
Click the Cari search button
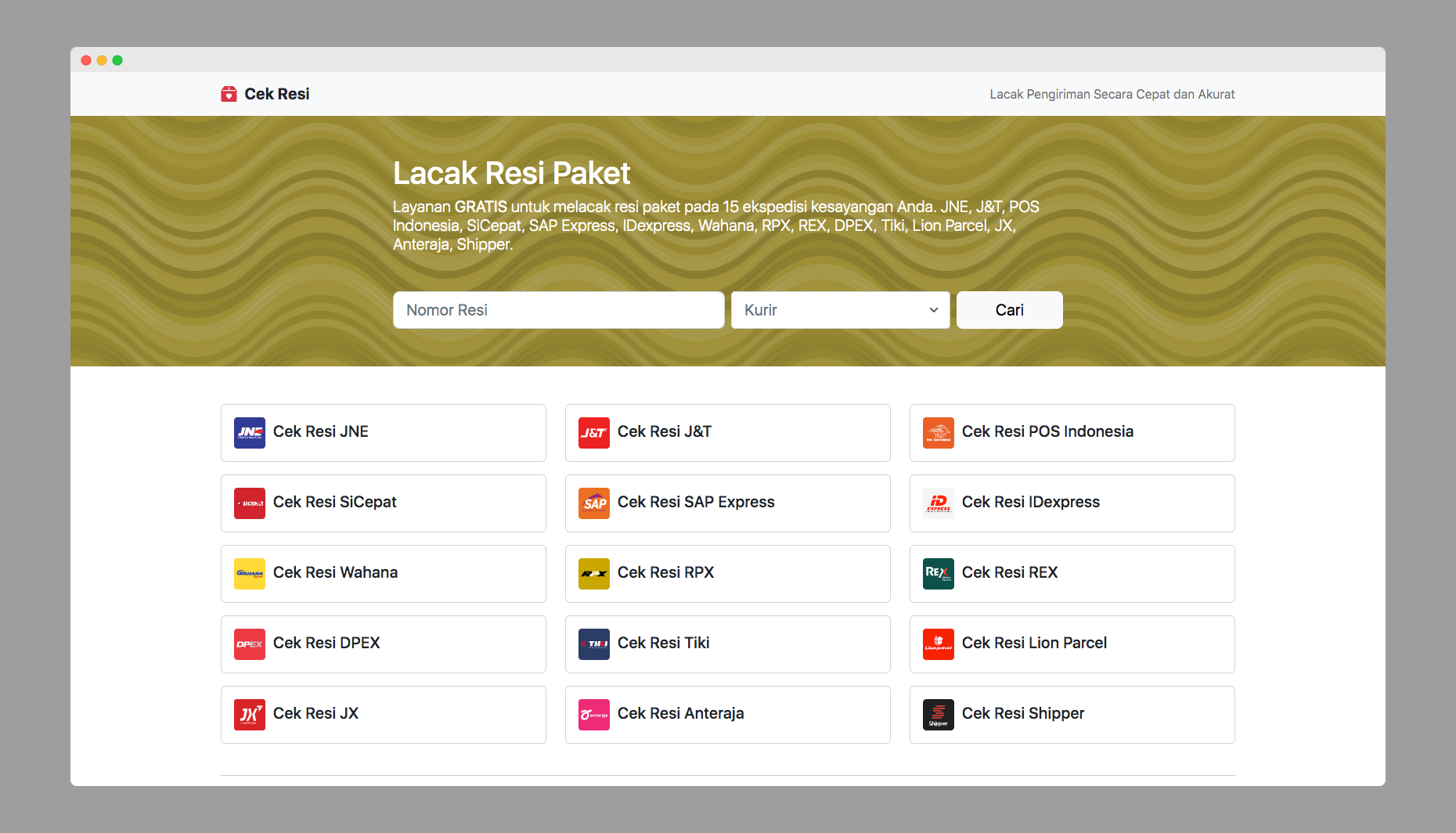coord(1010,310)
